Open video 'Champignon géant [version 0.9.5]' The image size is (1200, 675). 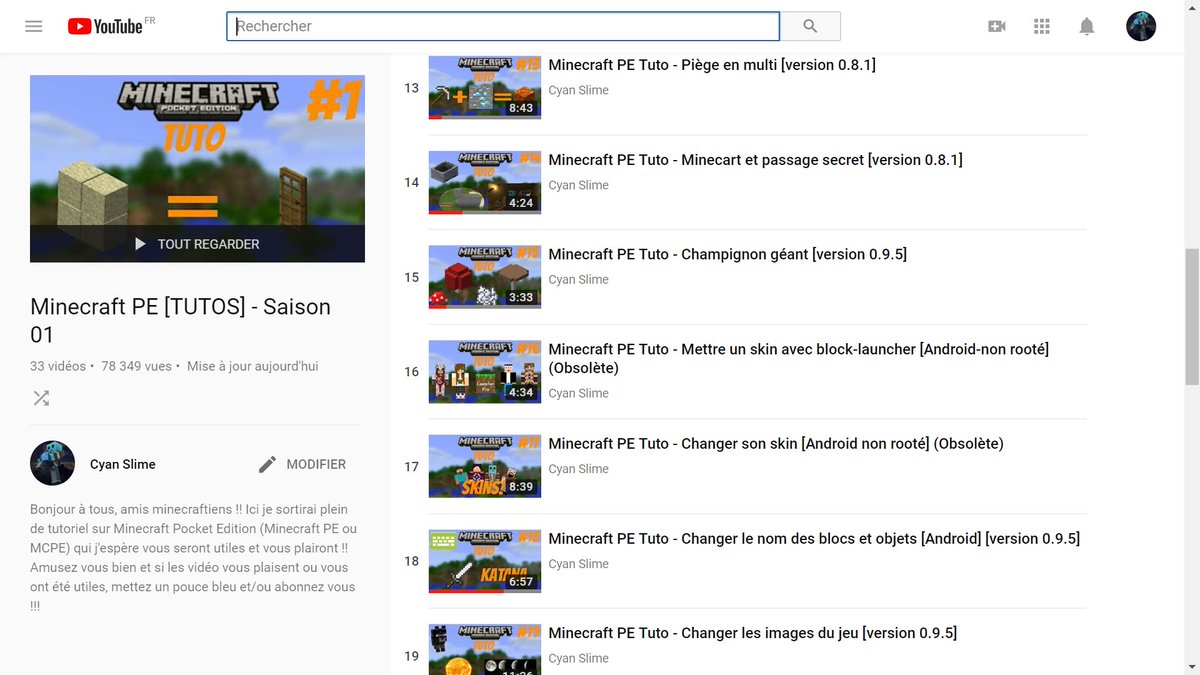click(x=727, y=255)
